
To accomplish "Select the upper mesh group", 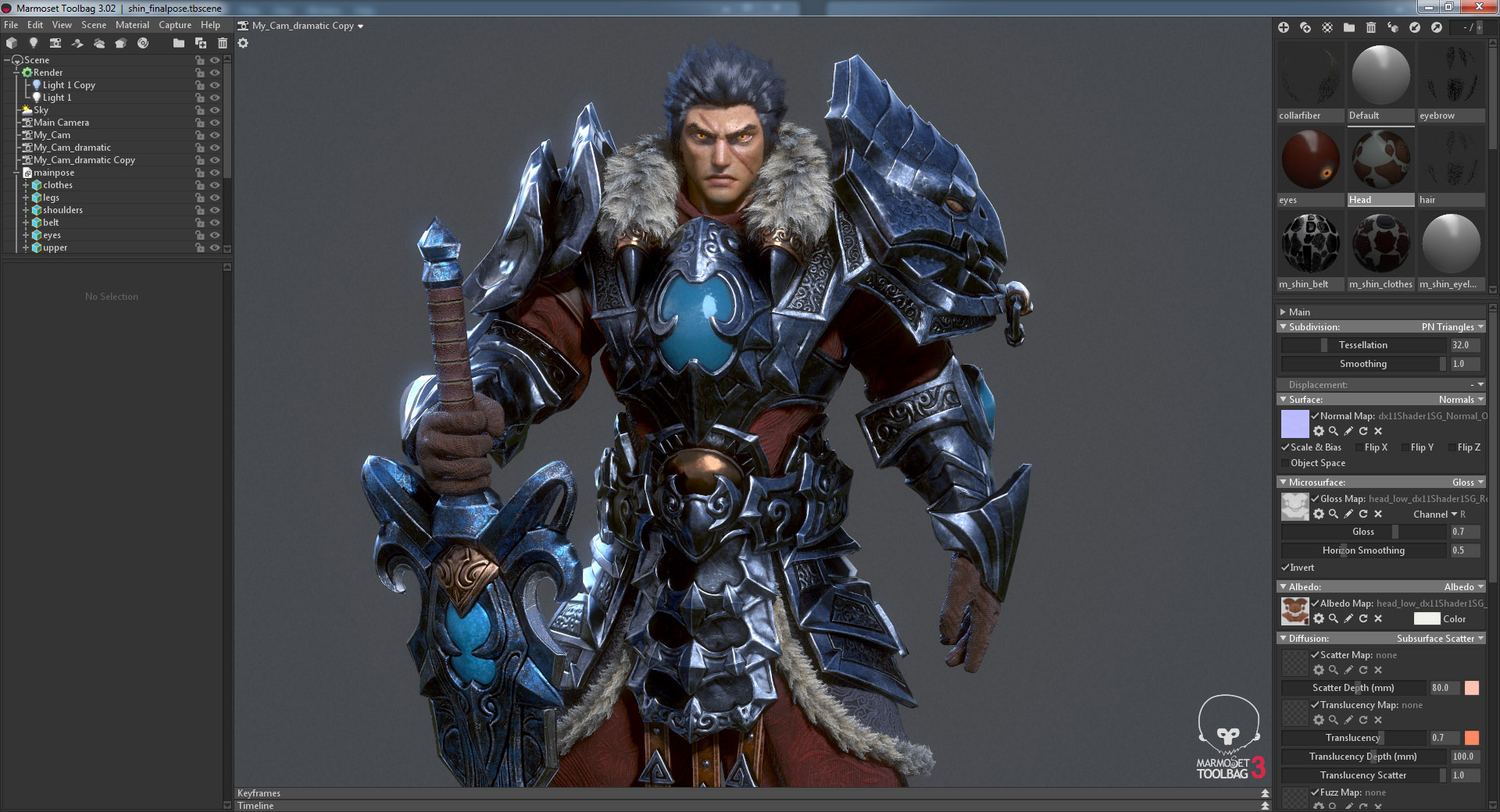I will pyautogui.click(x=55, y=248).
